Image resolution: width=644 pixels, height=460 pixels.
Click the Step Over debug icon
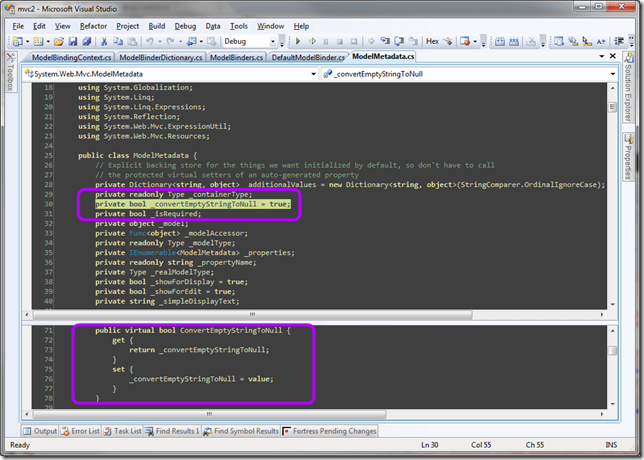click(399, 41)
